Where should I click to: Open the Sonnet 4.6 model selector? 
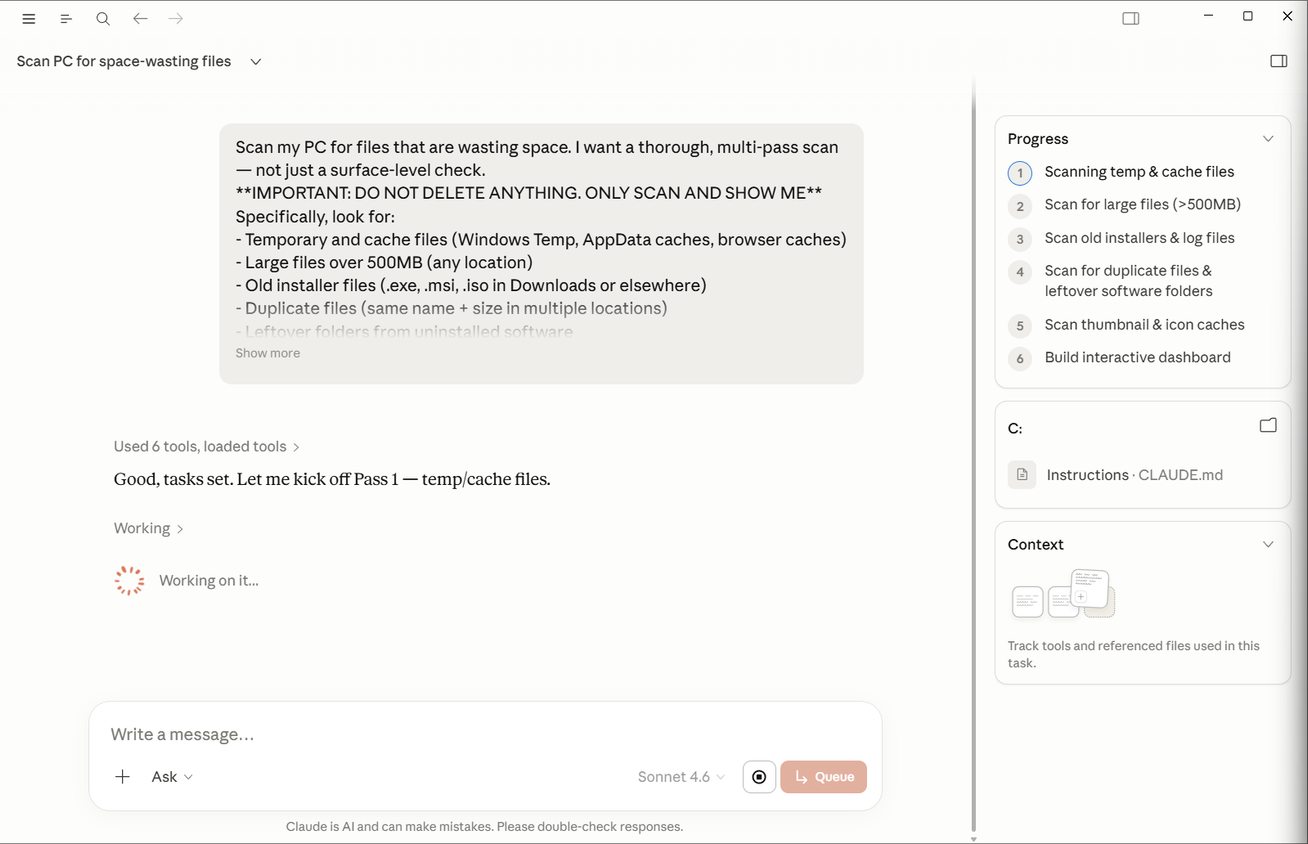click(682, 777)
